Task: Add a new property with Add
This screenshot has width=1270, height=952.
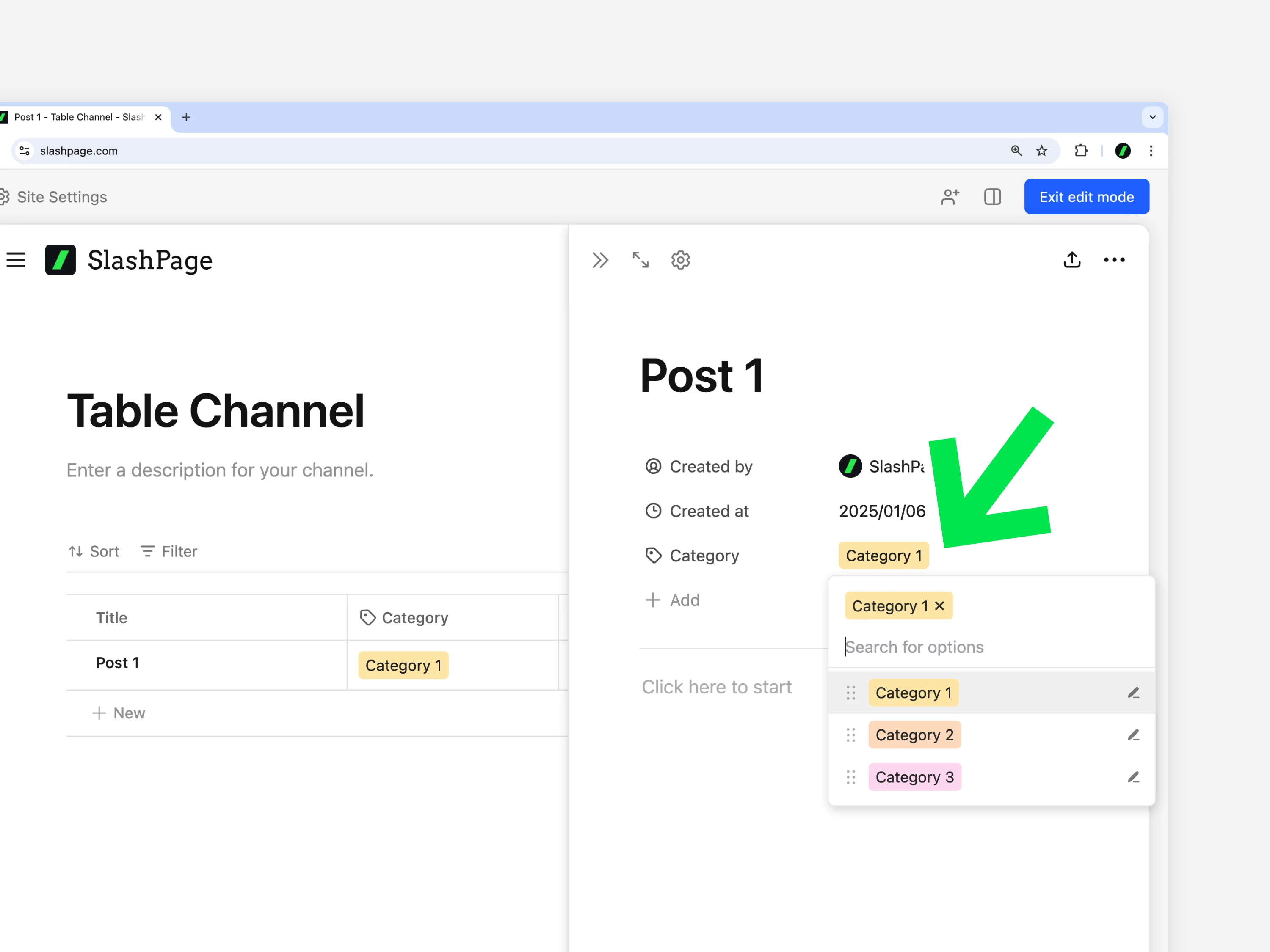Action: (672, 600)
